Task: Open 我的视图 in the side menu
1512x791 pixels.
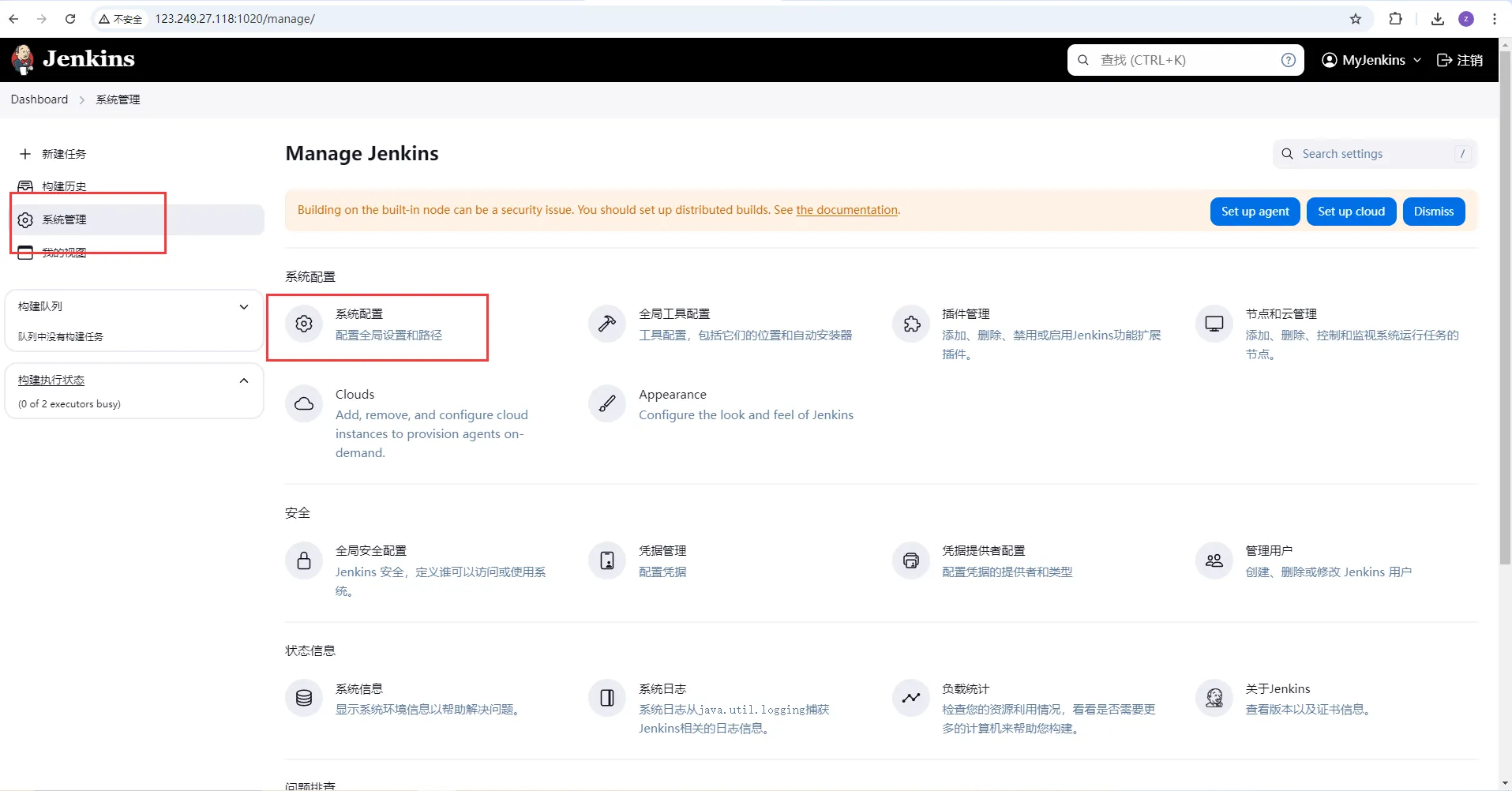Action: point(64,253)
